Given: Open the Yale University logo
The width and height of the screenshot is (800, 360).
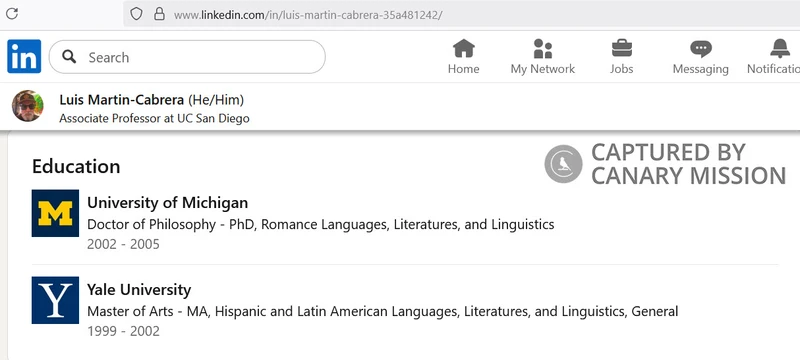Looking at the screenshot, I should pos(55,300).
